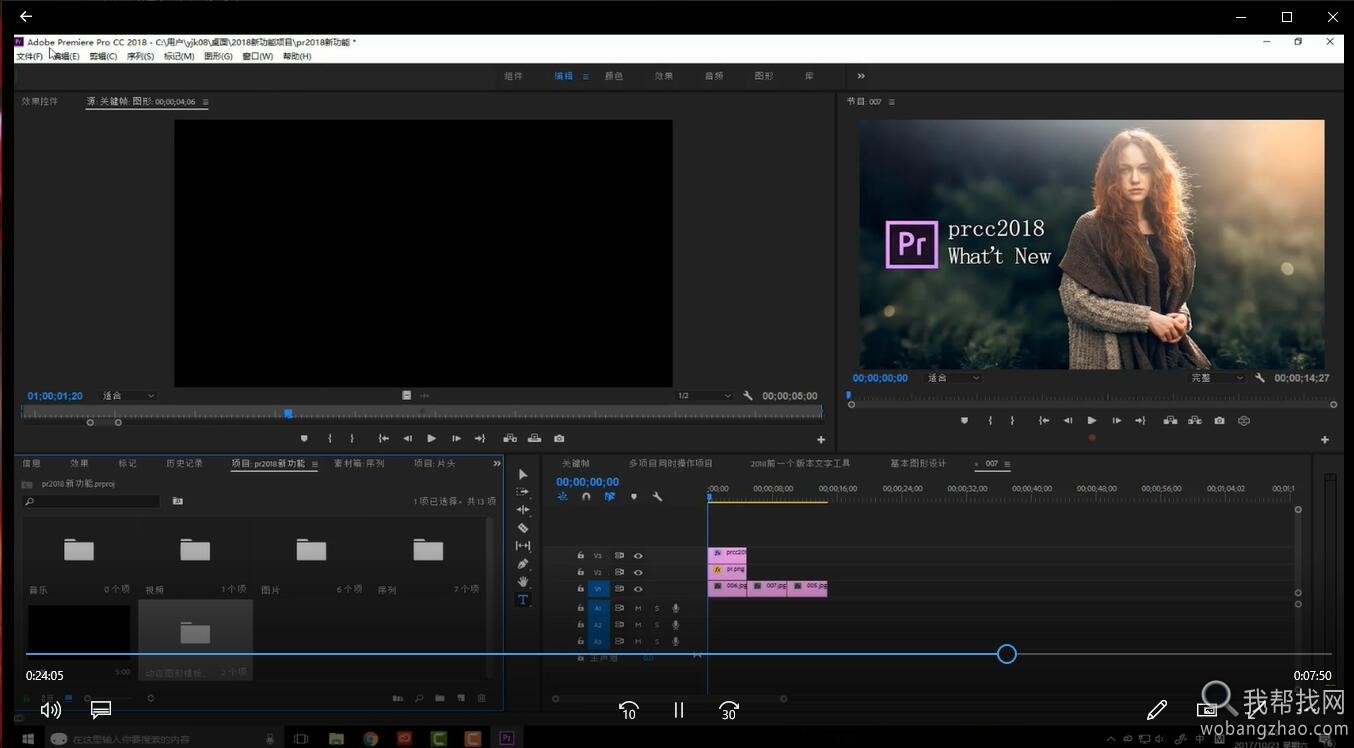Expand hidden project panel tabs chevrons

pyautogui.click(x=497, y=464)
